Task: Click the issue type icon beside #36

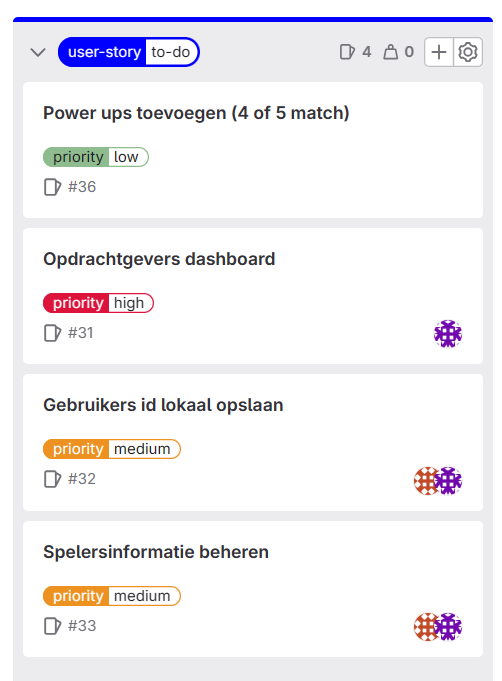Action: tap(53, 187)
